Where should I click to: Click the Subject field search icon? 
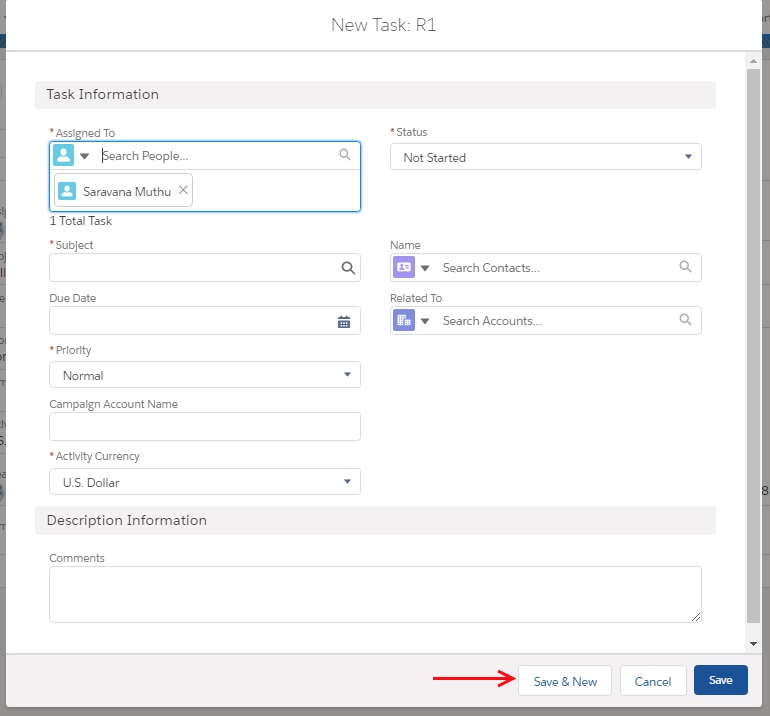[347, 268]
